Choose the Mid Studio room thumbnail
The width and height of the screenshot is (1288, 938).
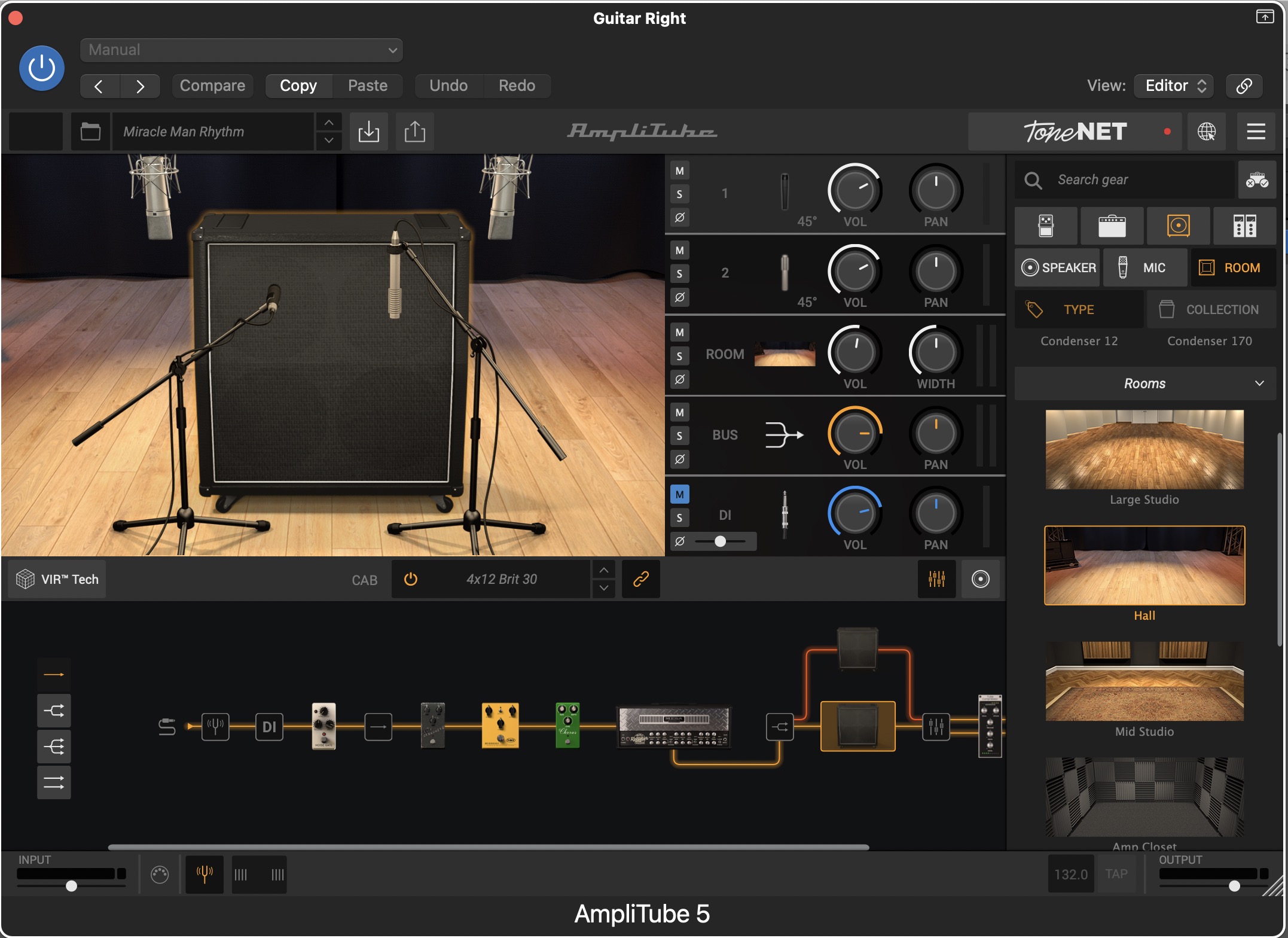[1144, 681]
